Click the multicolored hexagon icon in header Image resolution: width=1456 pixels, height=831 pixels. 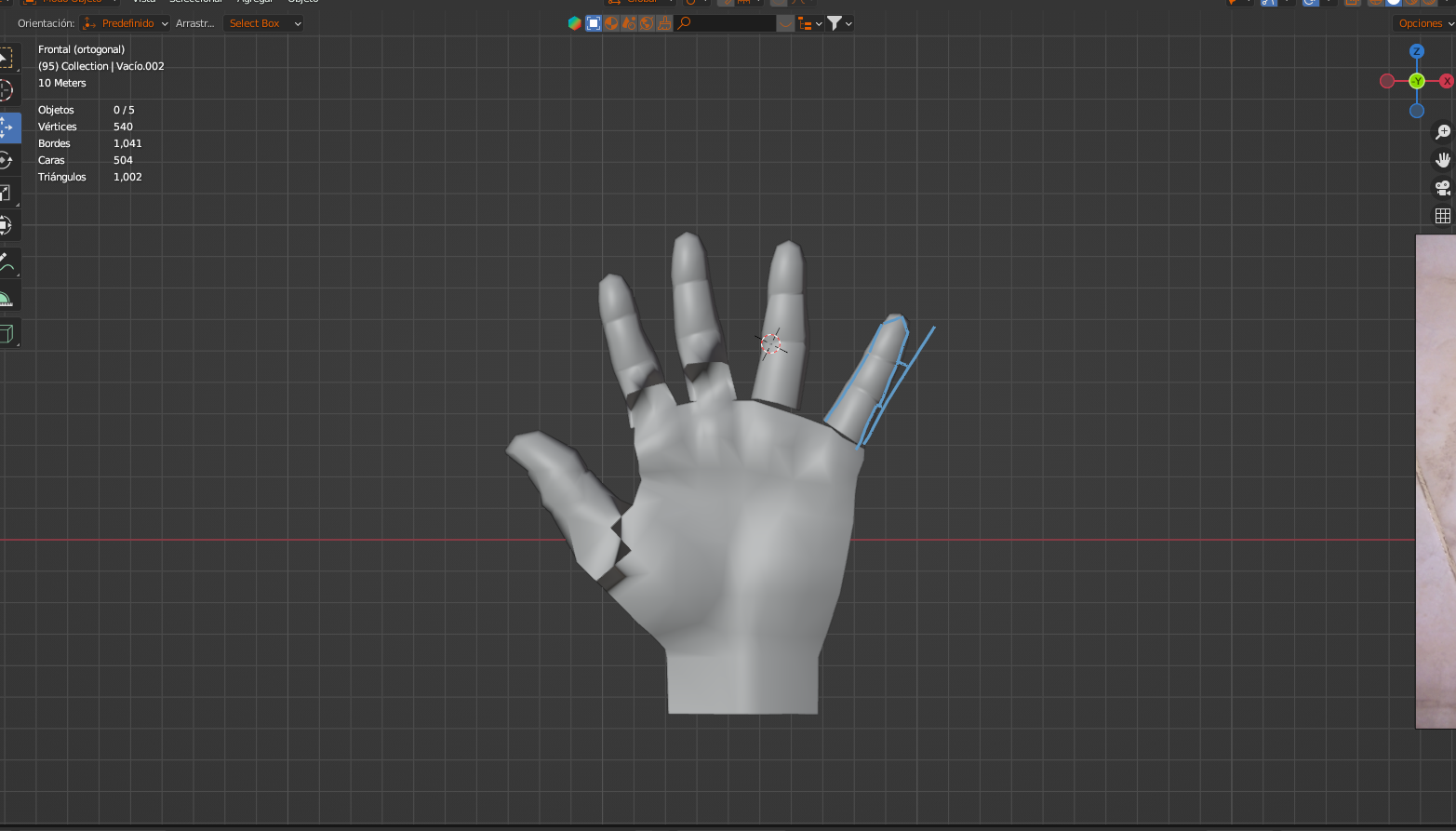pyautogui.click(x=575, y=23)
